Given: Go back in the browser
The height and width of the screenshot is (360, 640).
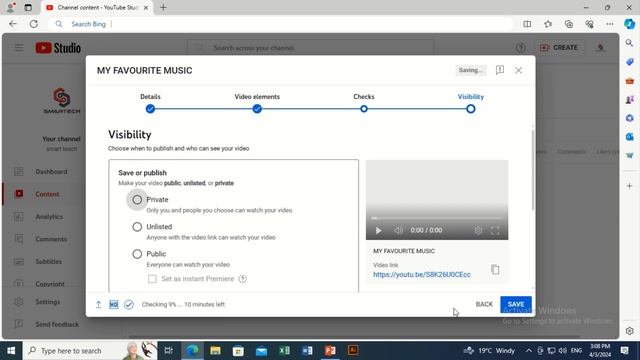Looking at the screenshot, I should [x=13, y=24].
